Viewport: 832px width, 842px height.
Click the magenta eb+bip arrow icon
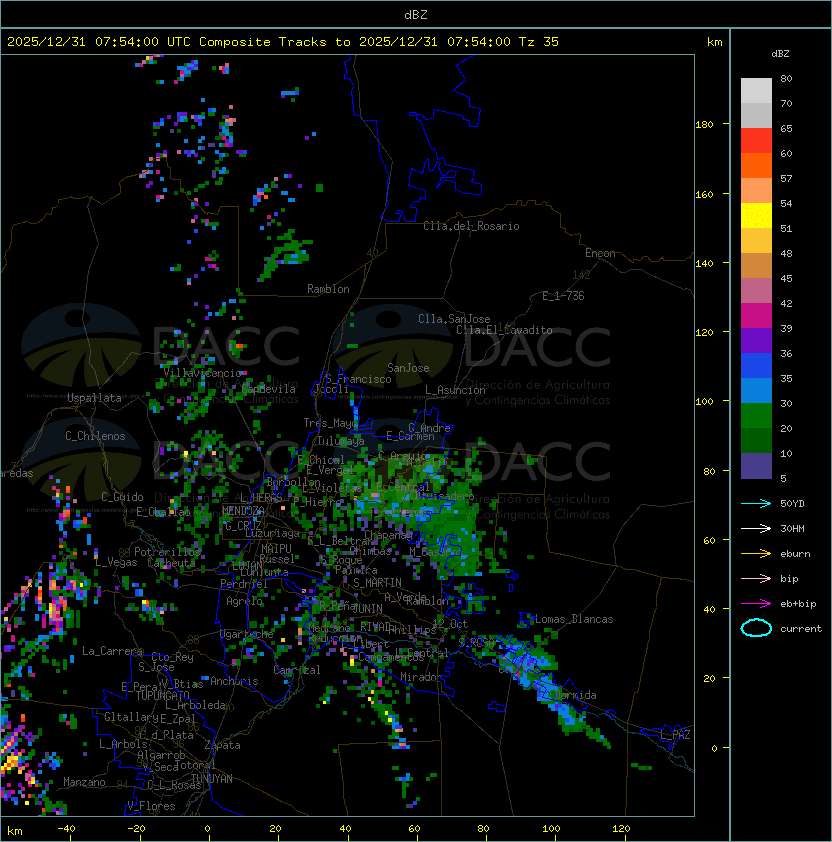756,603
